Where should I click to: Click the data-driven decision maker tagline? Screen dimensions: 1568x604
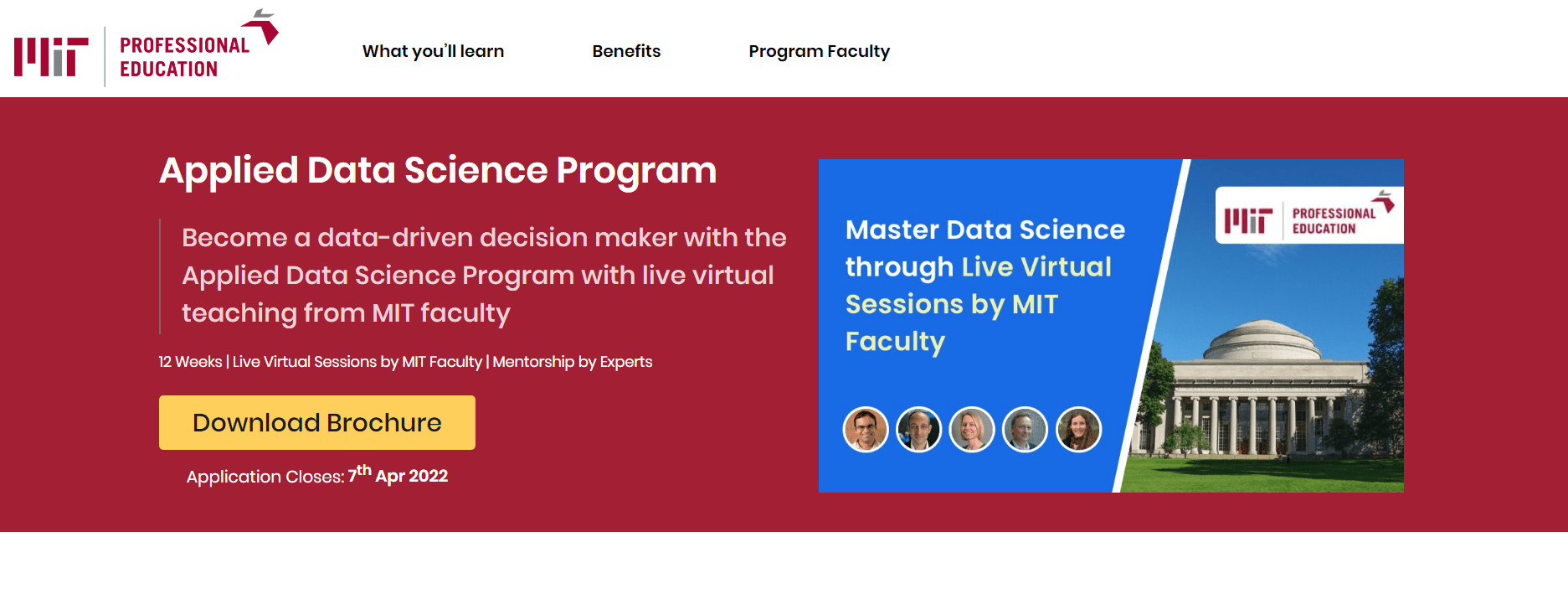[484, 275]
